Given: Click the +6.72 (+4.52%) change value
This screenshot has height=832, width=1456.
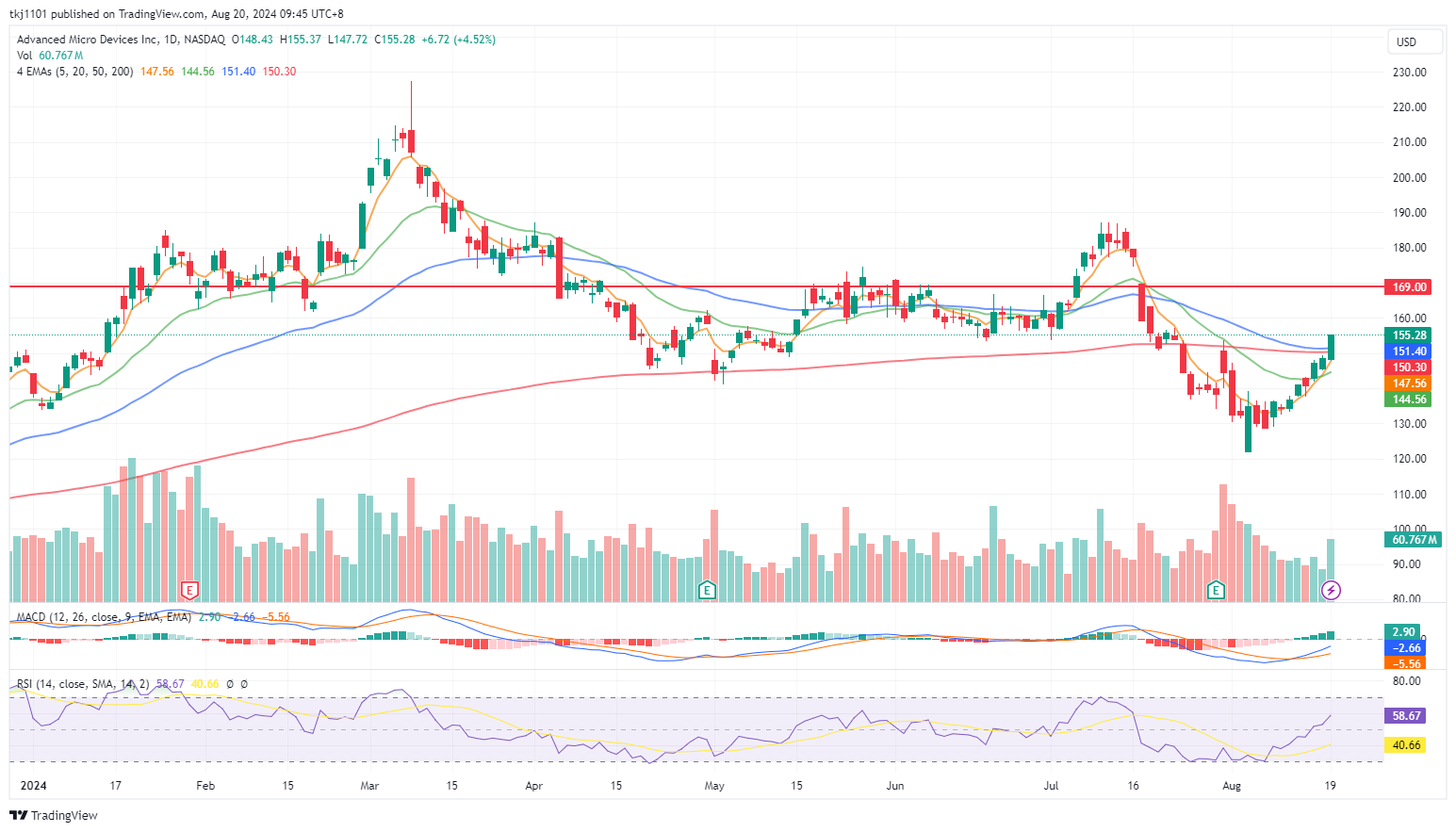Looking at the screenshot, I should tap(459, 40).
